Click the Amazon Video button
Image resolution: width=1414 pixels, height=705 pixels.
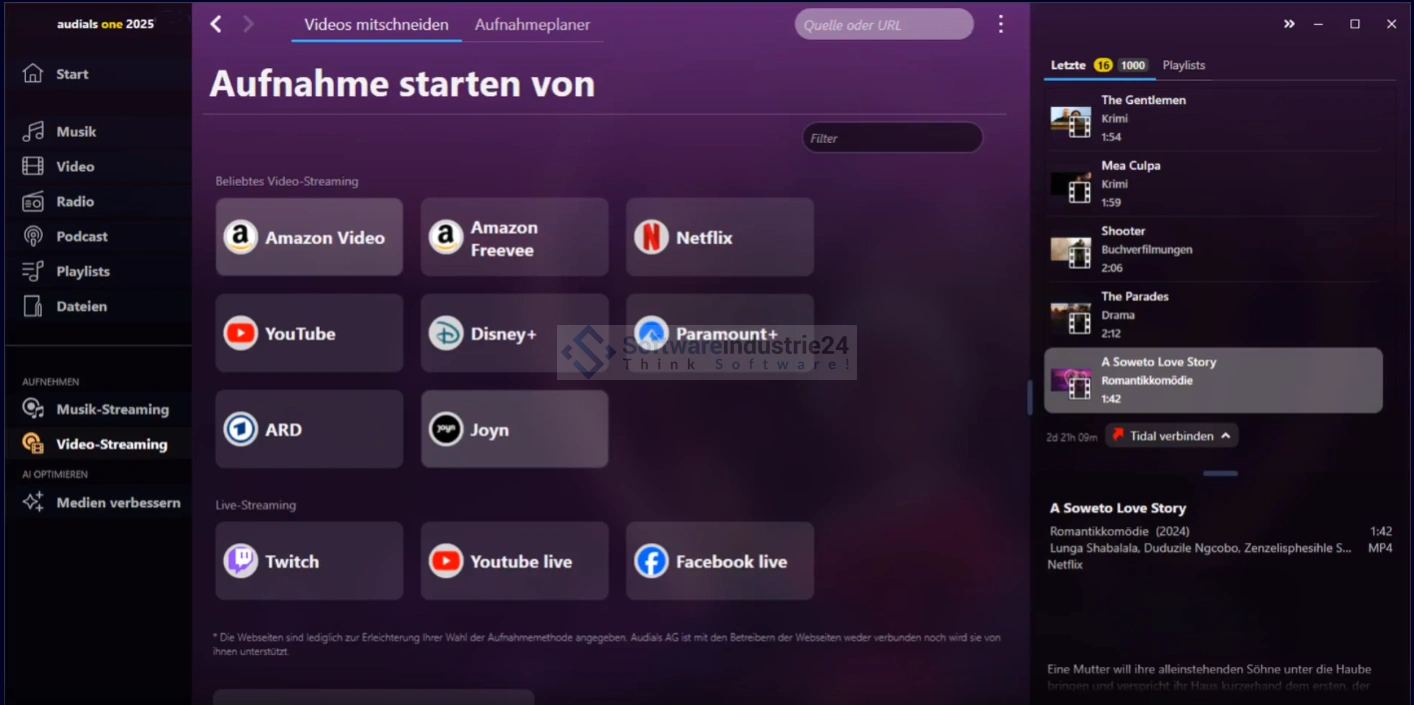tap(309, 237)
